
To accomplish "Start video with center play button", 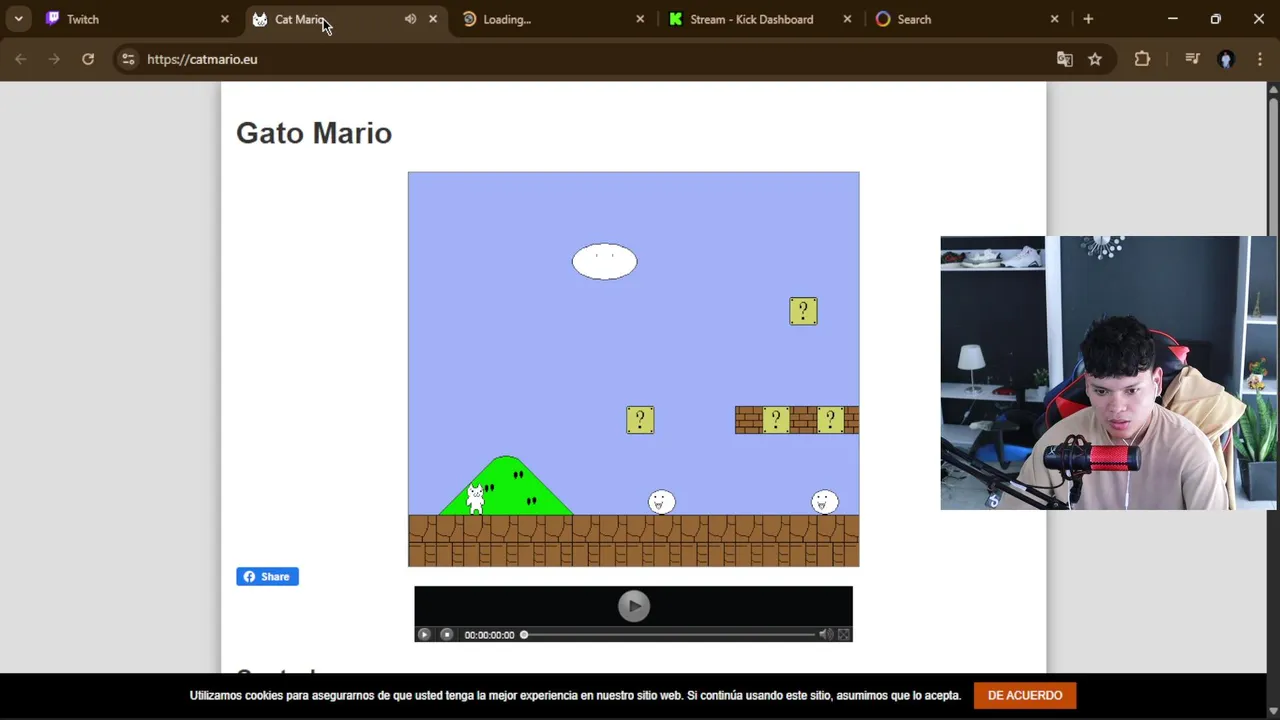I will click(633, 605).
